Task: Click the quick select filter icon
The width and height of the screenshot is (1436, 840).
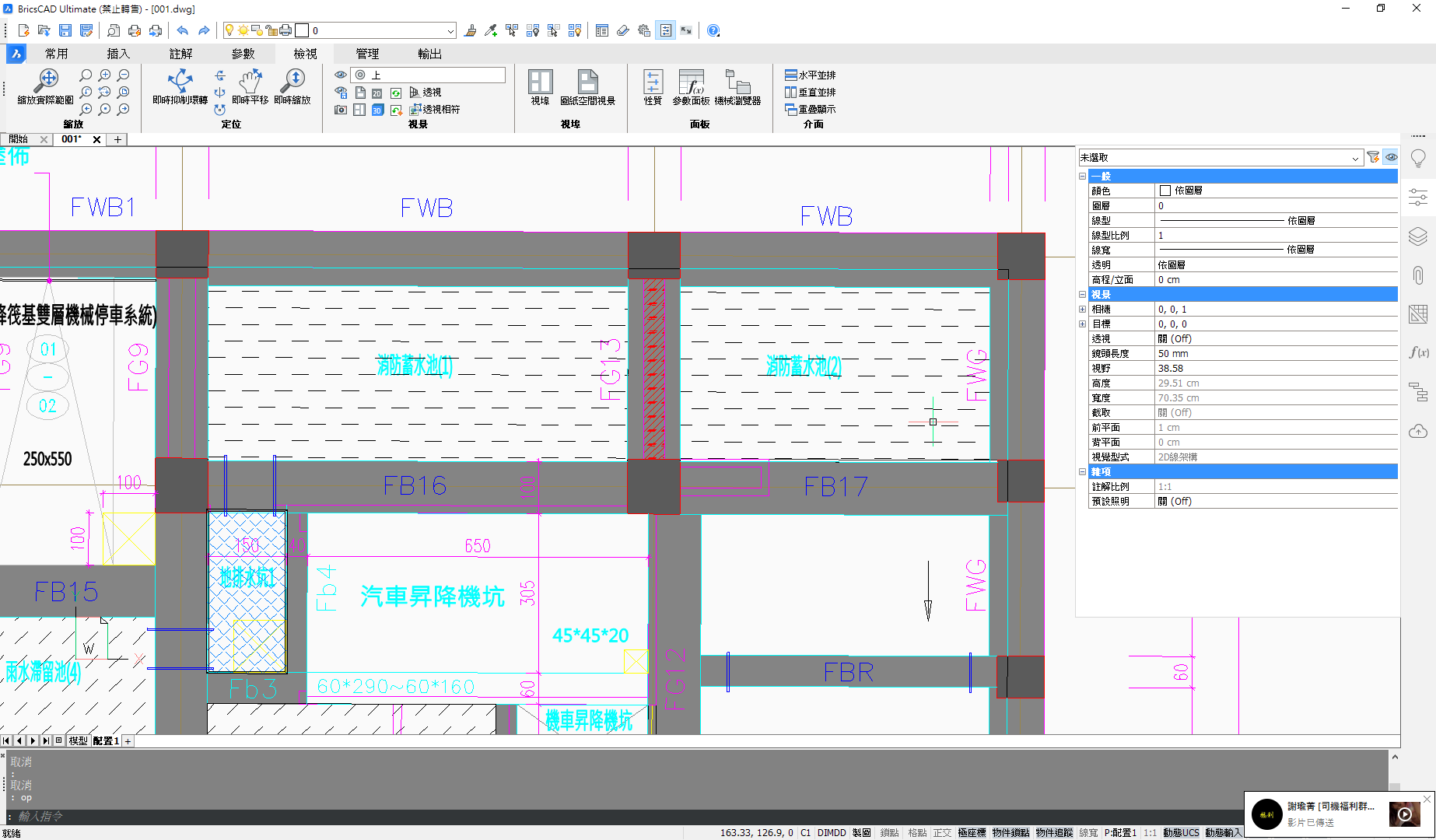Action: click(1373, 157)
